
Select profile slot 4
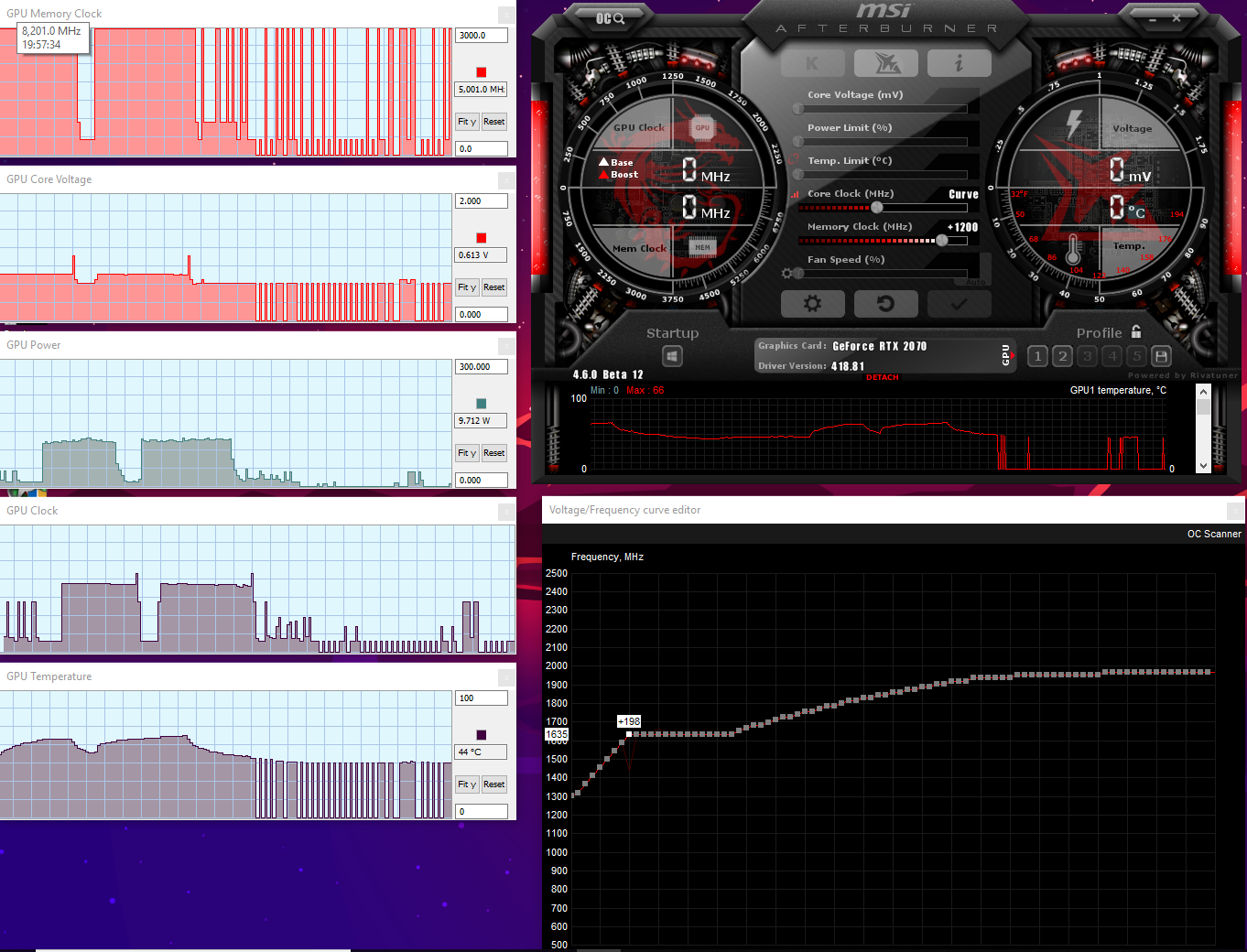(1111, 356)
